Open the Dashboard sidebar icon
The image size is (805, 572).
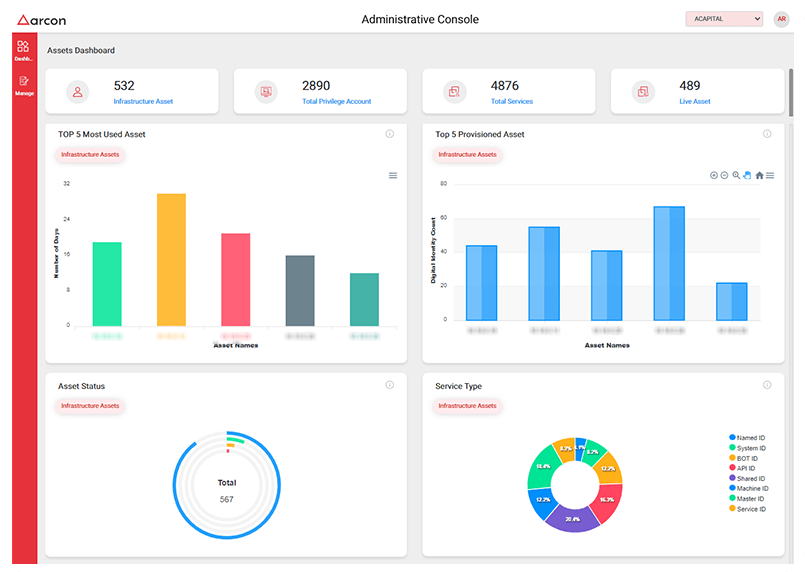click(x=23, y=50)
